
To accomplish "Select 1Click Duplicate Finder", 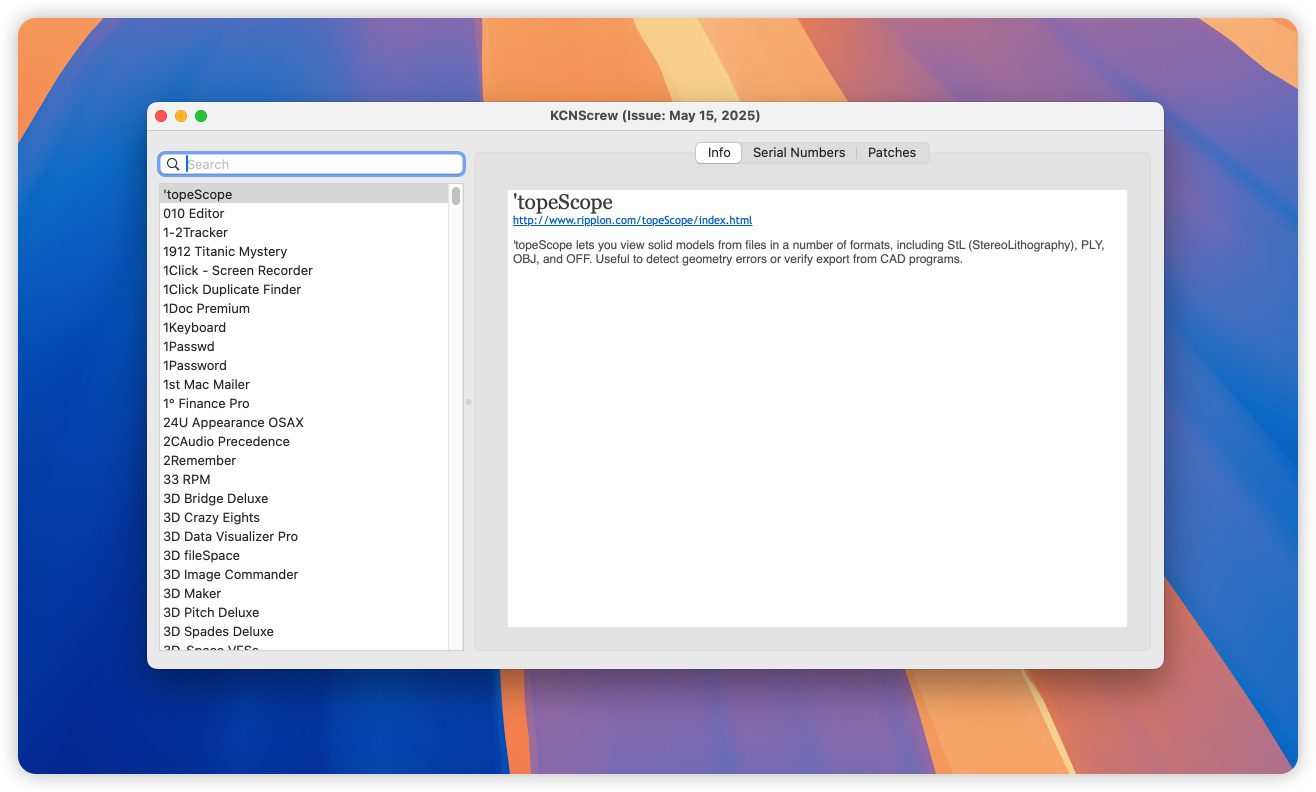I will [305, 289].
